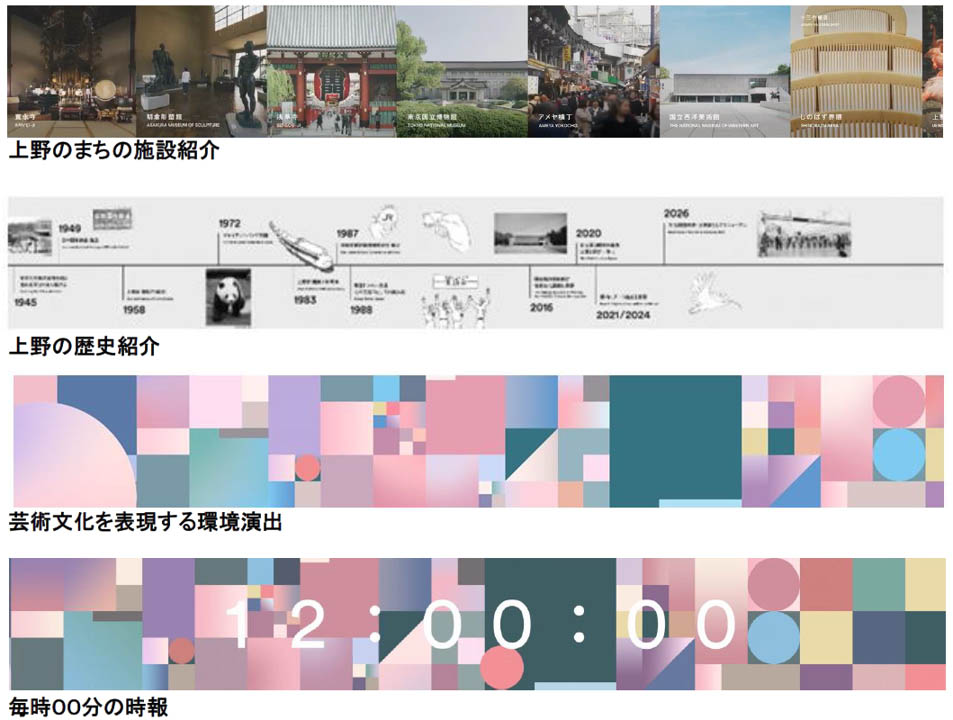Image resolution: width=953 pixels, height=720 pixels.
Task: Select the 1987 timeline year
Action: tap(348, 233)
